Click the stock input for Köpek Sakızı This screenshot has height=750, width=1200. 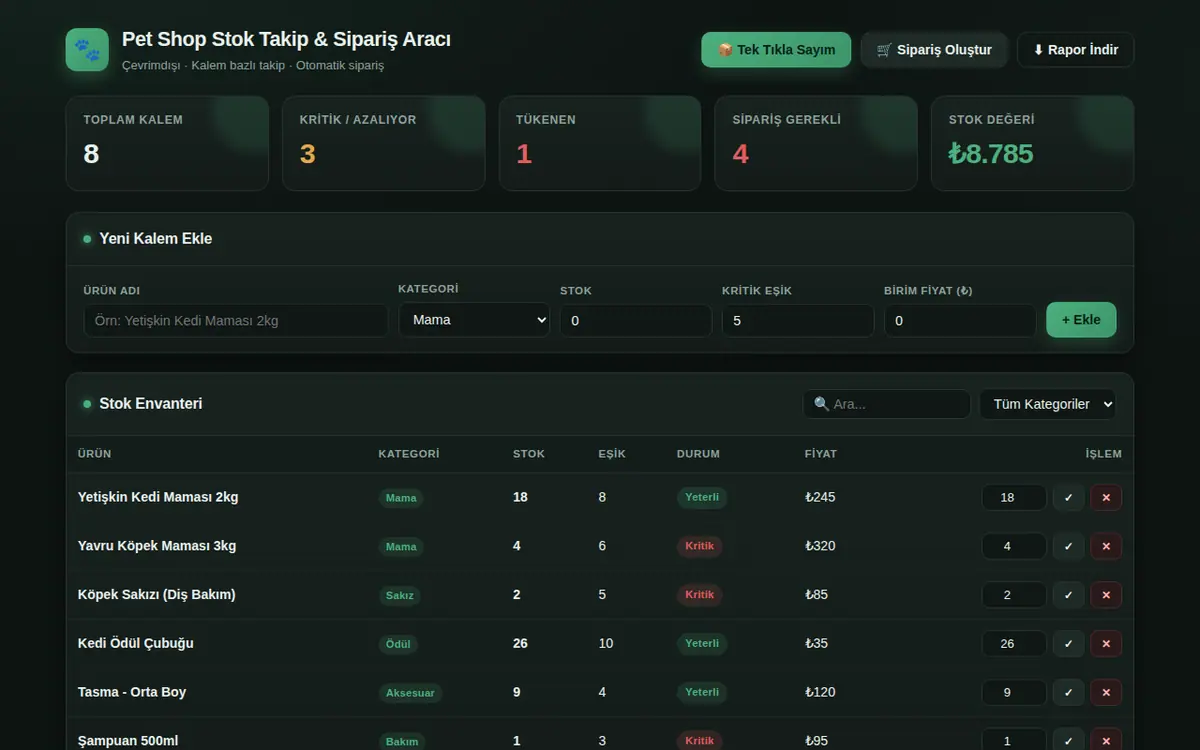1014,595
